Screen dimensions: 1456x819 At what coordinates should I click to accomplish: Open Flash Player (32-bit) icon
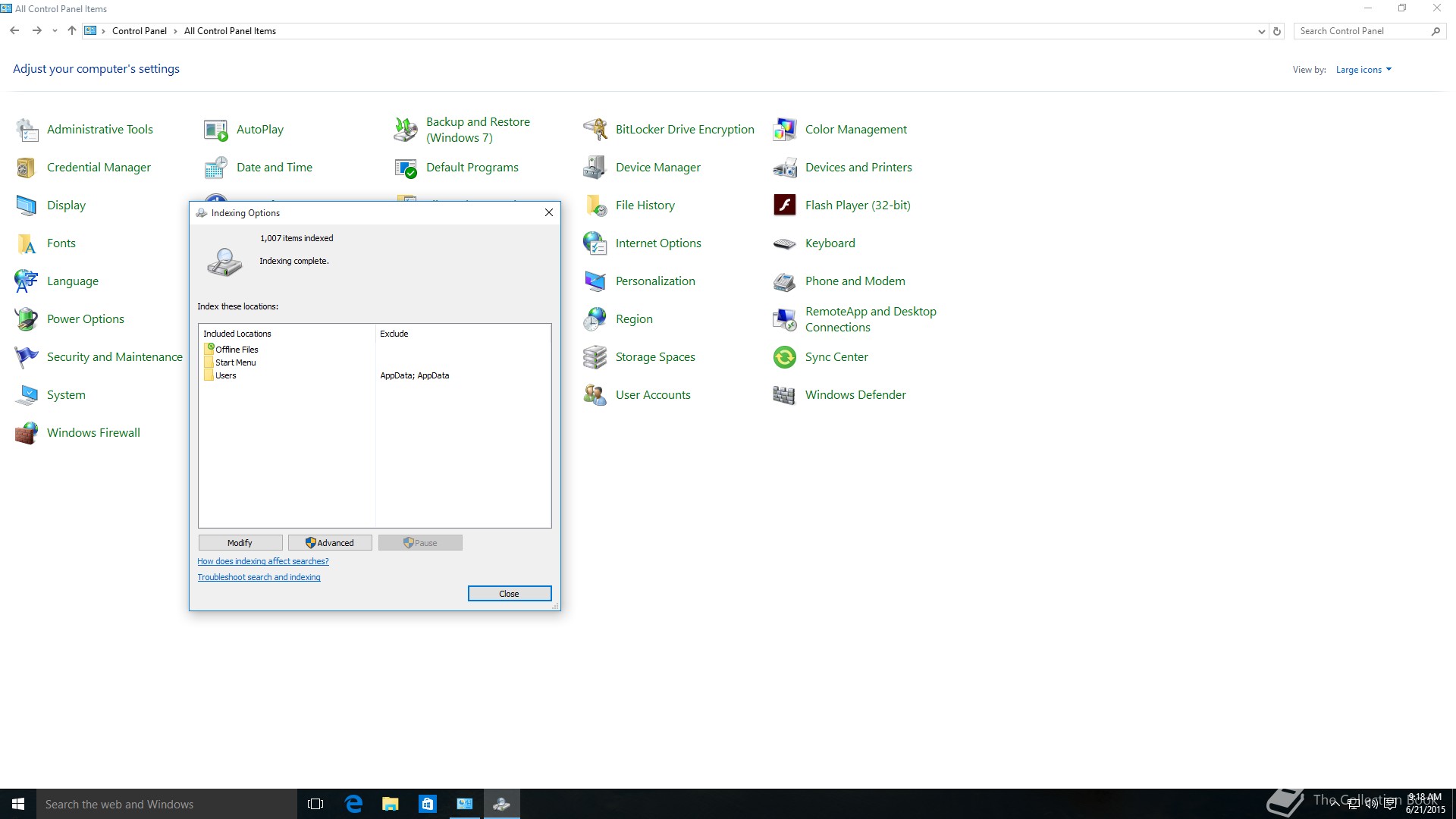click(x=785, y=206)
